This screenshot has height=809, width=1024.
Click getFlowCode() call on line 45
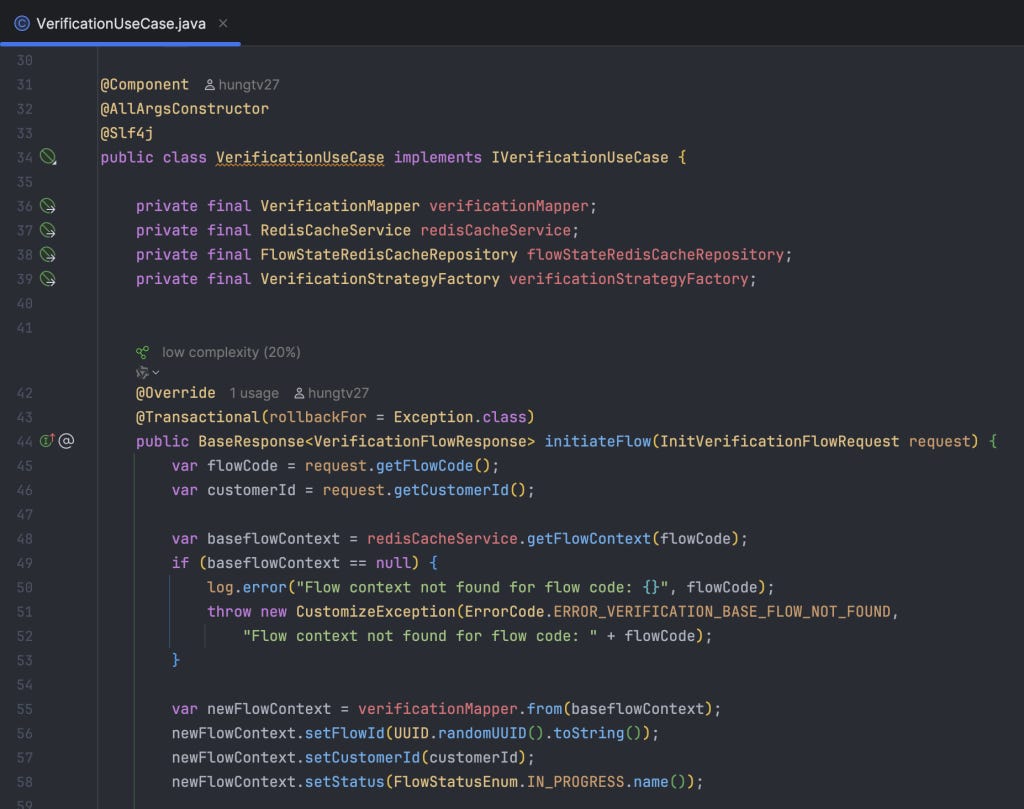(x=432, y=466)
